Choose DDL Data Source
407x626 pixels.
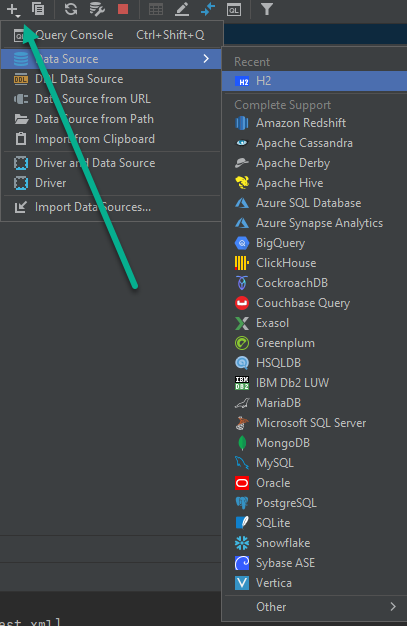tap(111, 79)
